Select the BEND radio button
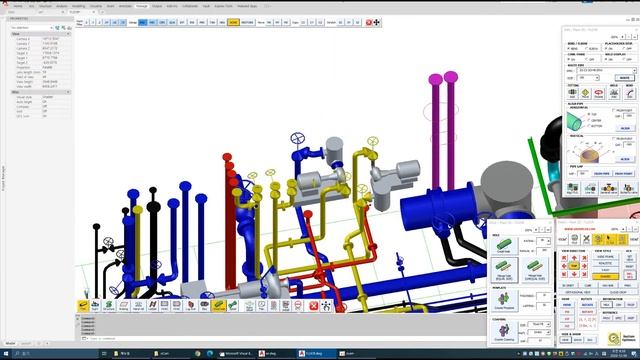 coord(569,49)
